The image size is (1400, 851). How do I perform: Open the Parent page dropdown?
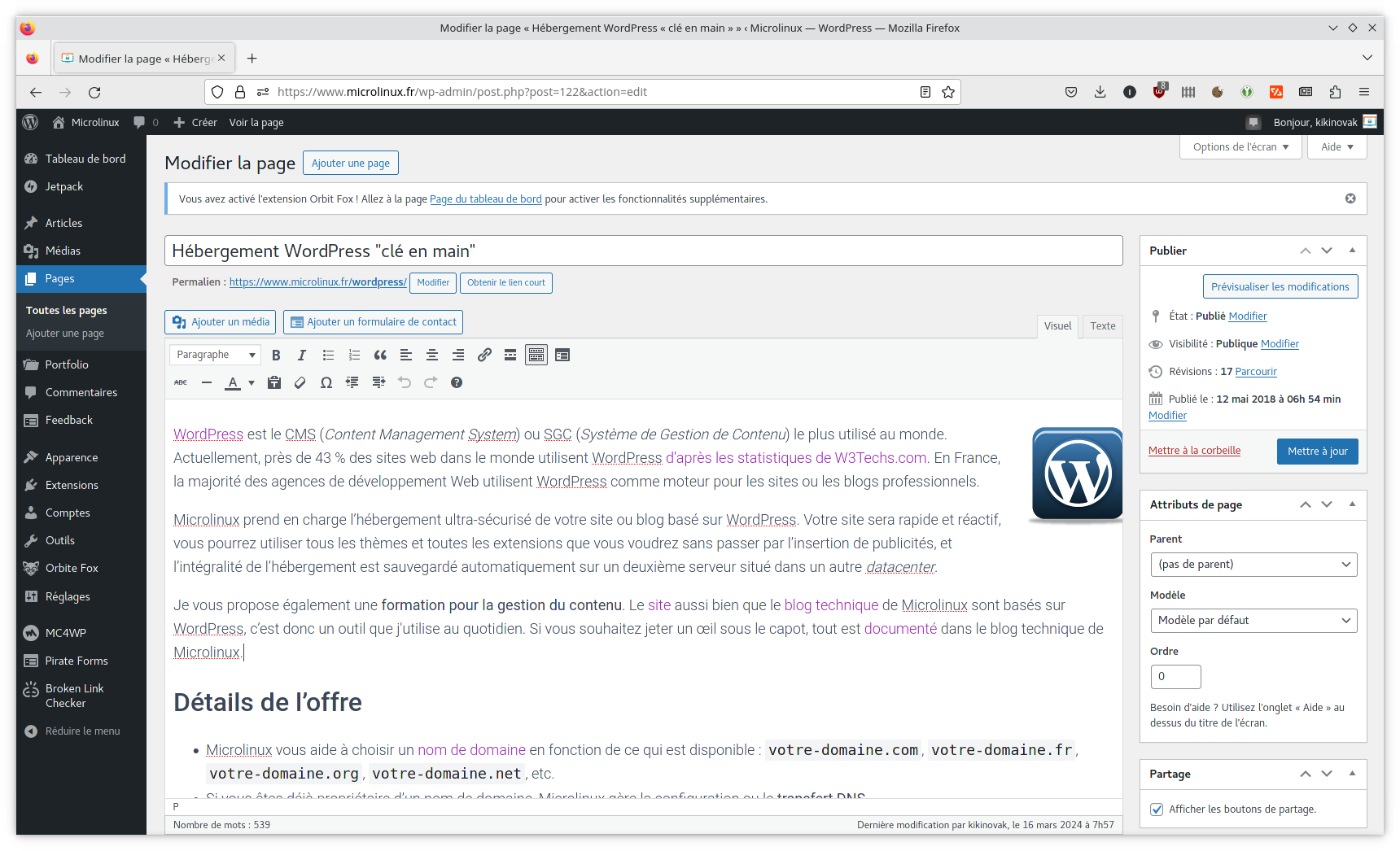click(x=1253, y=564)
